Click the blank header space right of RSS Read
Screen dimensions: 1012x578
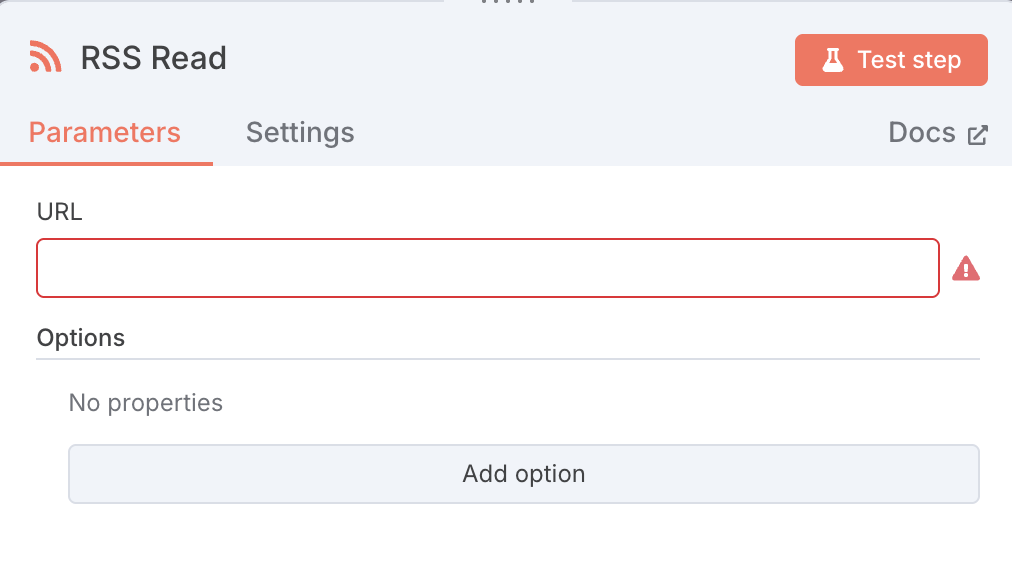point(500,58)
